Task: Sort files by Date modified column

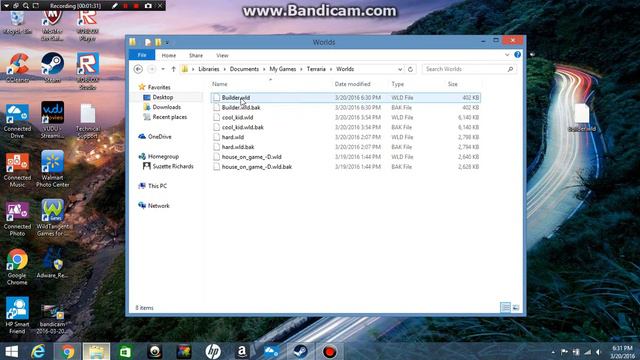Action: 352,84
